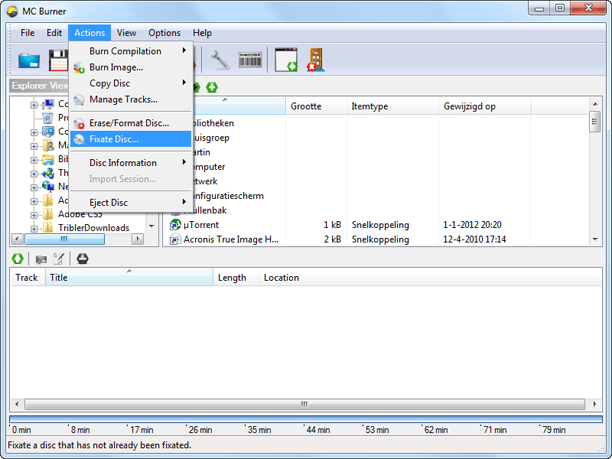Image resolution: width=612 pixels, height=459 pixels.
Task: Select Manage Tracks... menu entry
Action: click(x=131, y=100)
